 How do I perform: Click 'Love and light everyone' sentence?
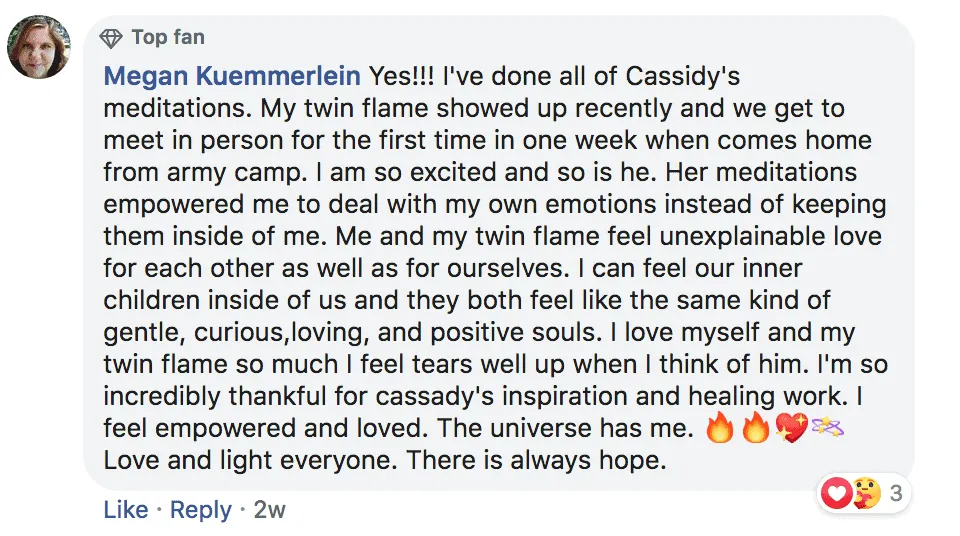[x=252, y=460]
